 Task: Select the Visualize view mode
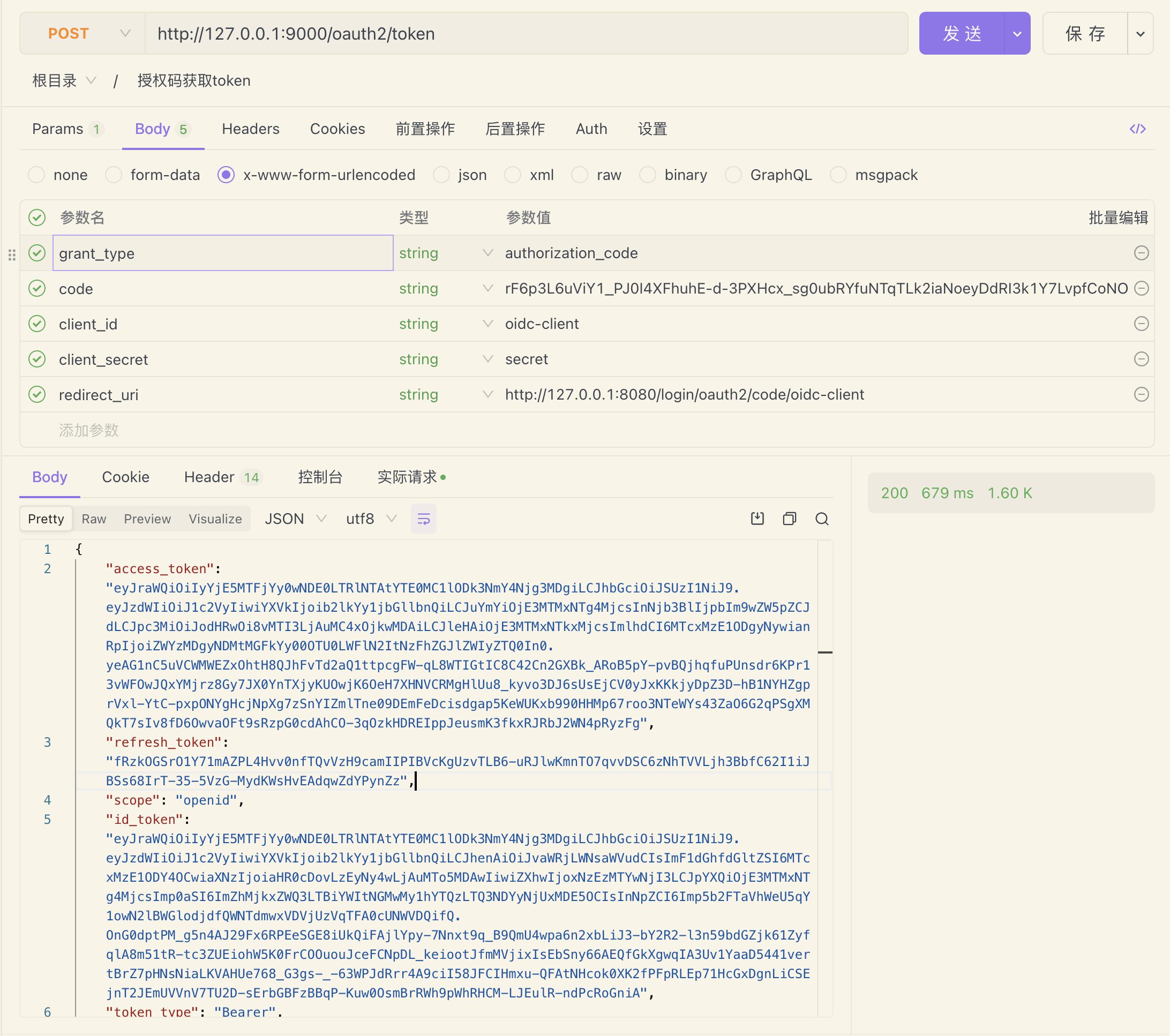(x=215, y=519)
